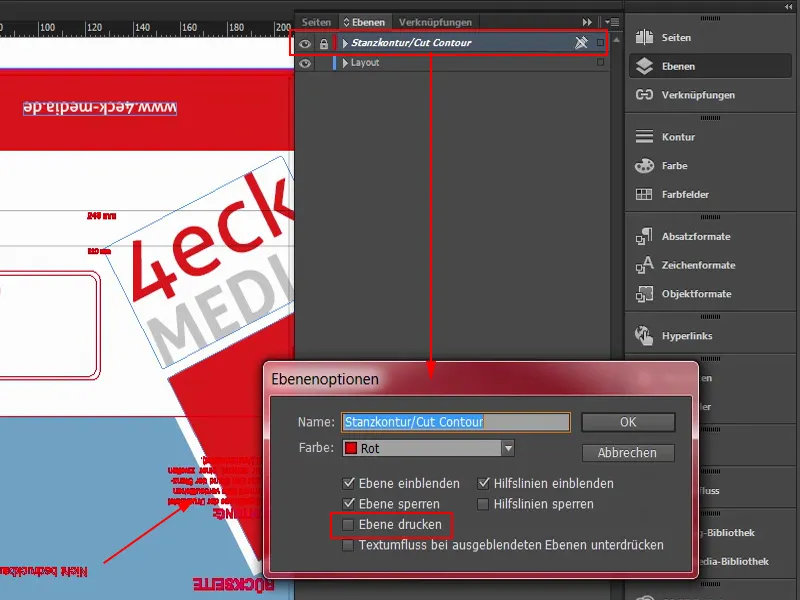Open the Hyperlinks panel icon
The image size is (800, 600).
[644, 336]
